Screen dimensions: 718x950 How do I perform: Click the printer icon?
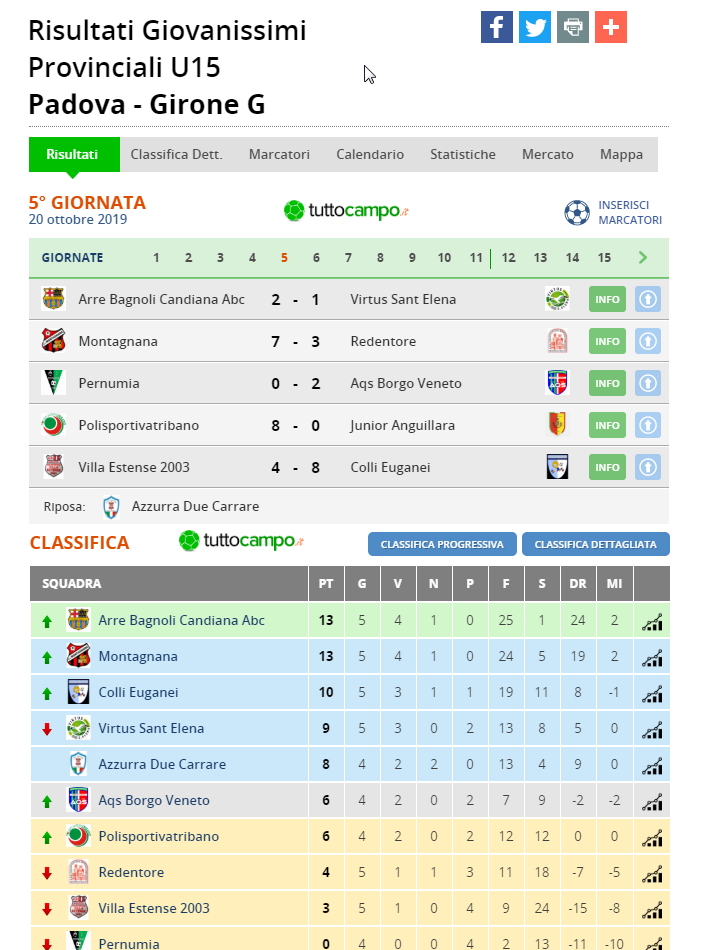pyautogui.click(x=573, y=27)
